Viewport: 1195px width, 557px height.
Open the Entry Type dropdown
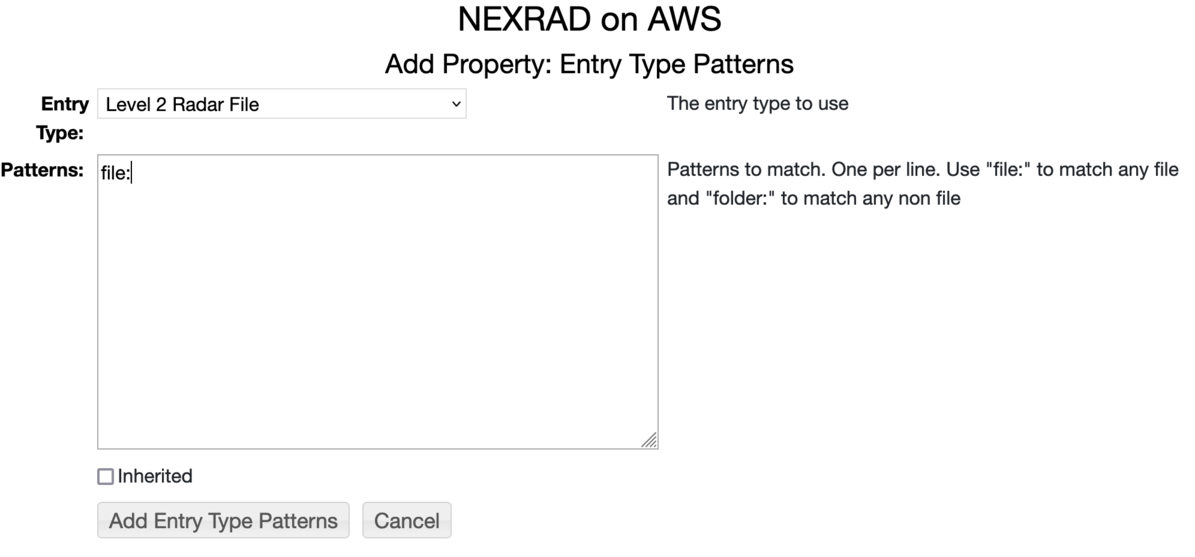tap(281, 104)
